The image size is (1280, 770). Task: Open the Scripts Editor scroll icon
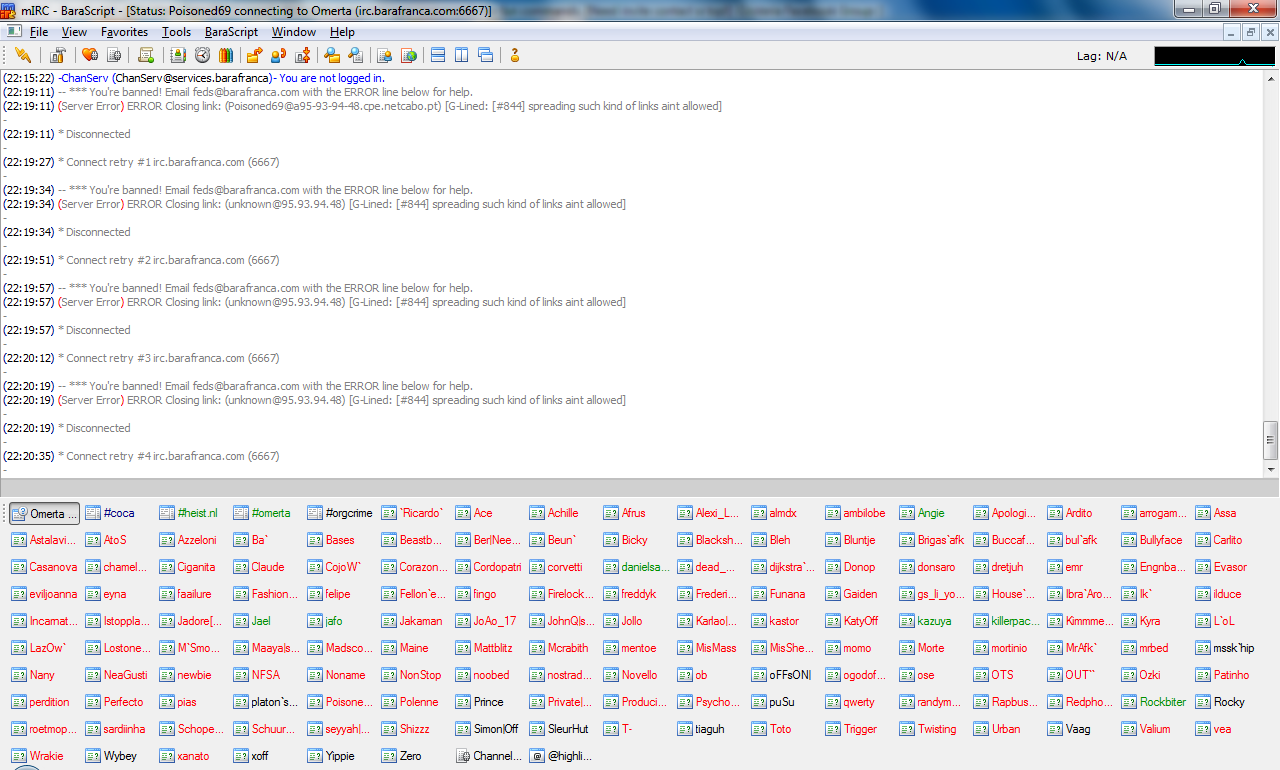(146, 55)
